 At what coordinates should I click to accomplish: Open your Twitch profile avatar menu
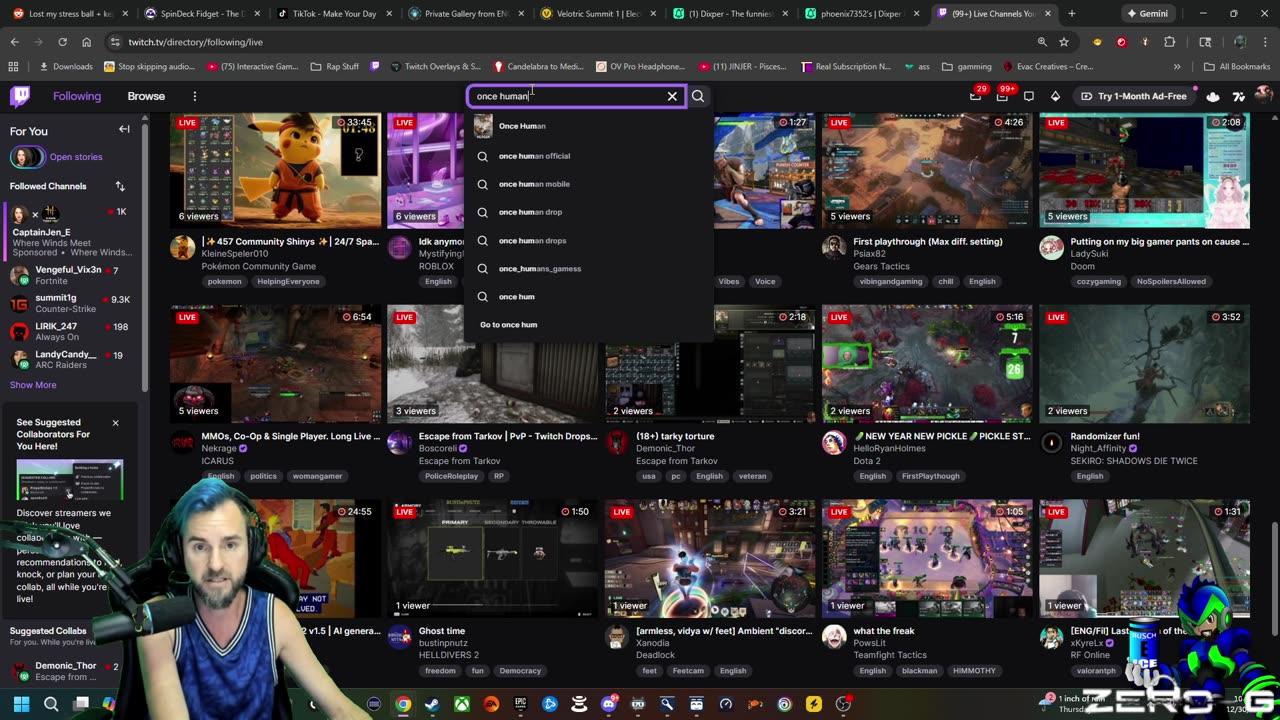(x=1264, y=96)
